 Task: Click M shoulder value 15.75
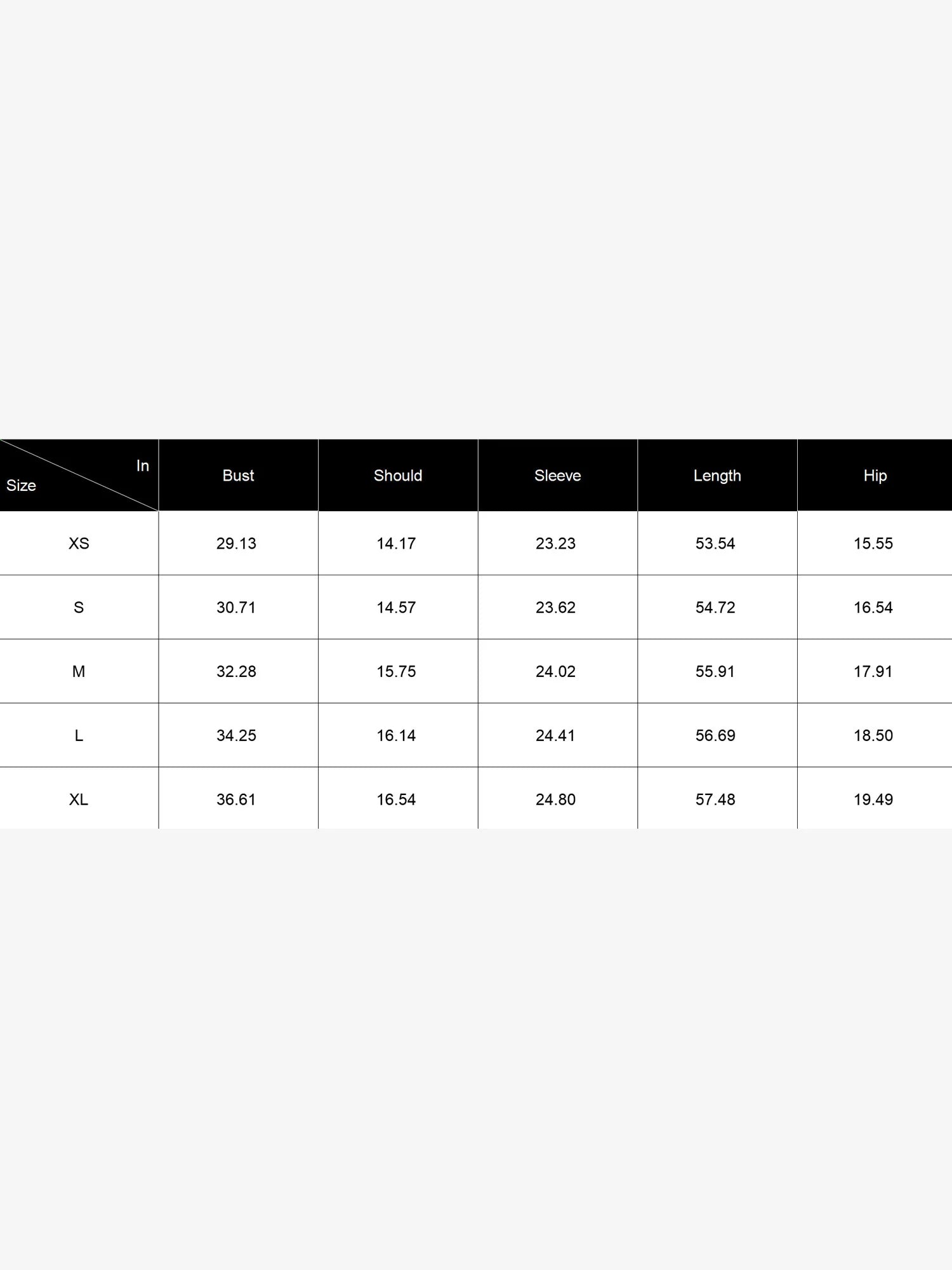point(396,672)
